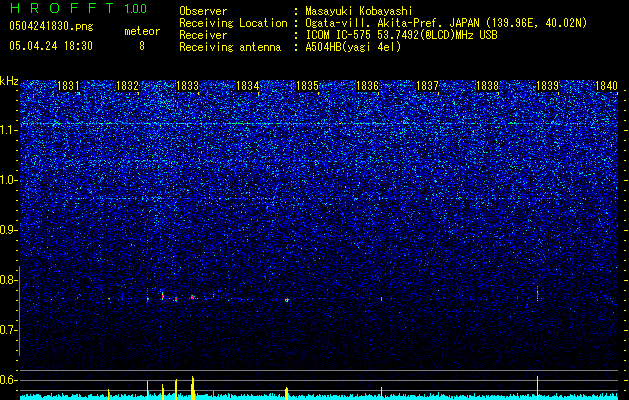629x400 pixels.
Task: Click the A504HB(yagi 4el) antenna text
Action: pos(353,47)
